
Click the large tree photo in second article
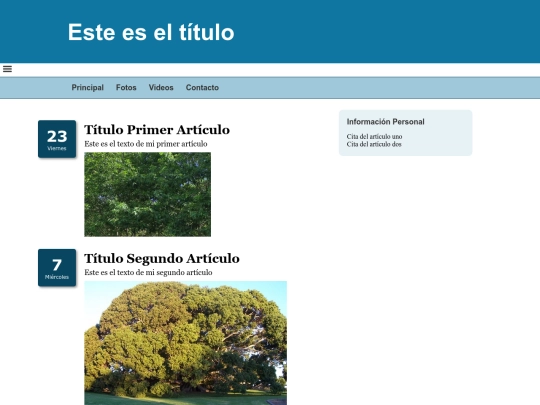click(x=186, y=343)
